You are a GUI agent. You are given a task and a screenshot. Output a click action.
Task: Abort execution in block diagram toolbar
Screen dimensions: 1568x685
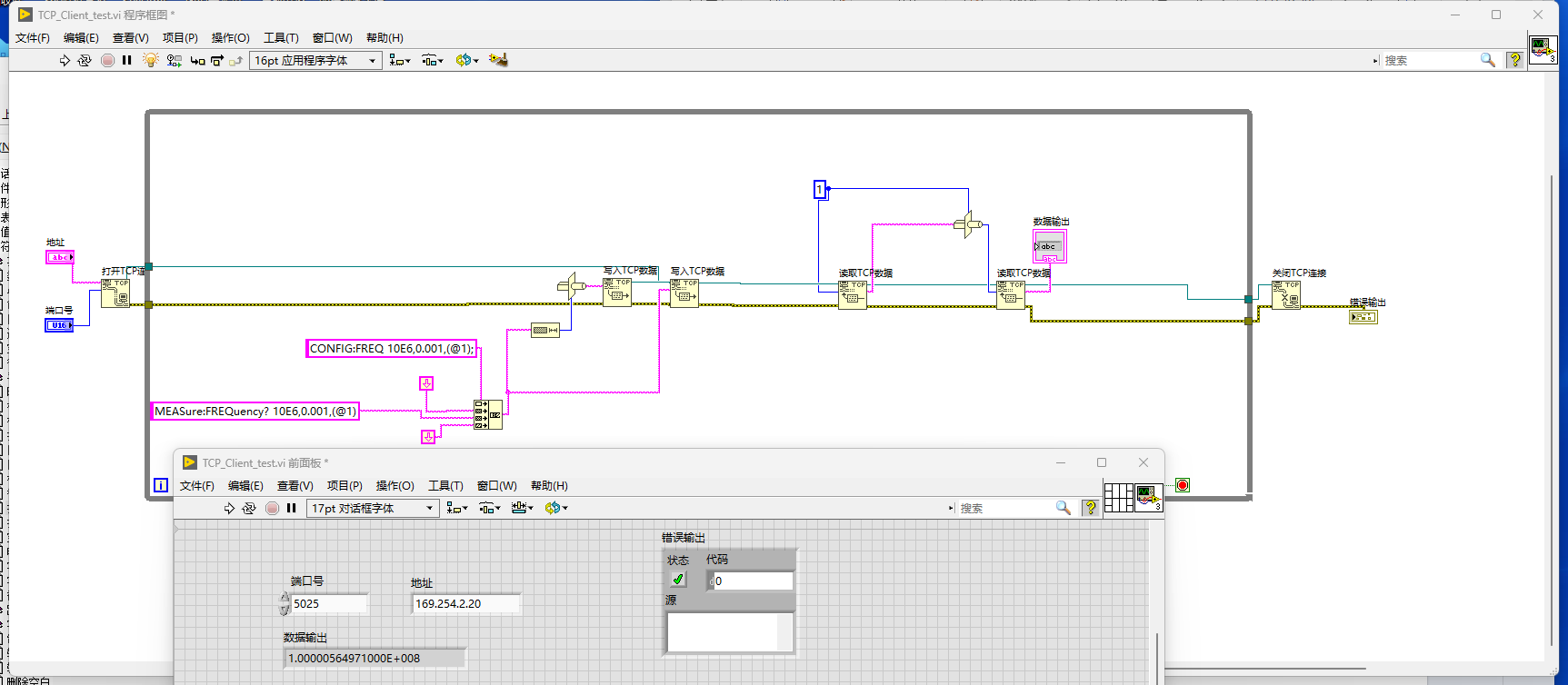[x=107, y=60]
